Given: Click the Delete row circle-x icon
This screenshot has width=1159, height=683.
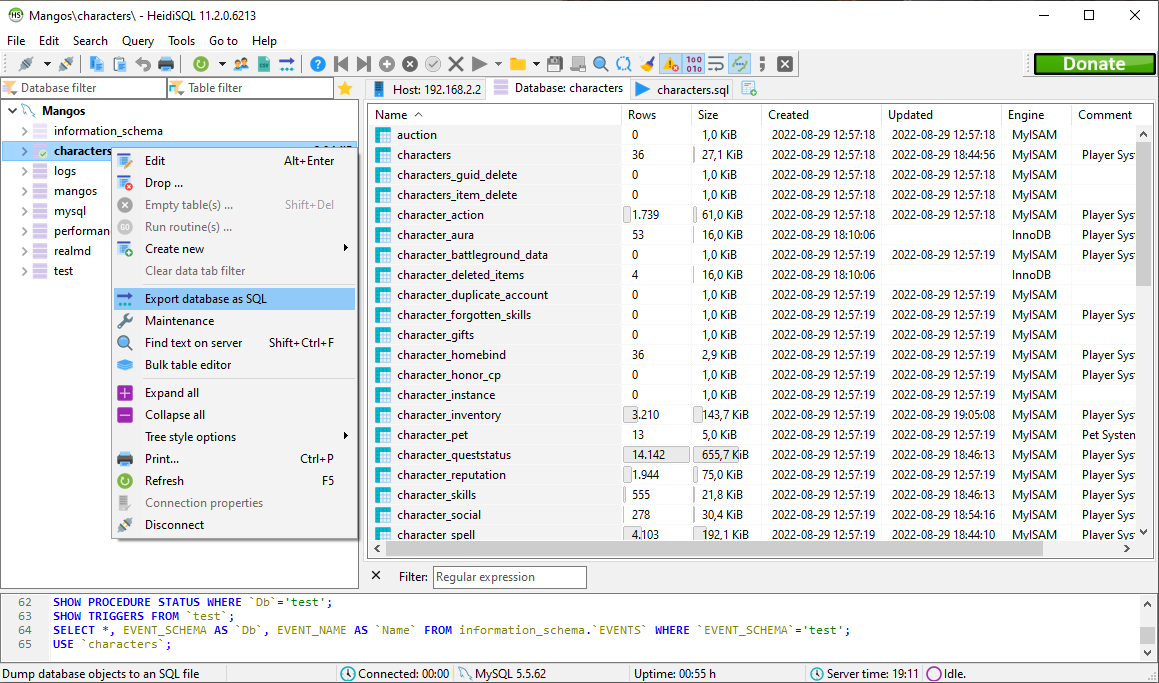Looking at the screenshot, I should click(x=410, y=64).
